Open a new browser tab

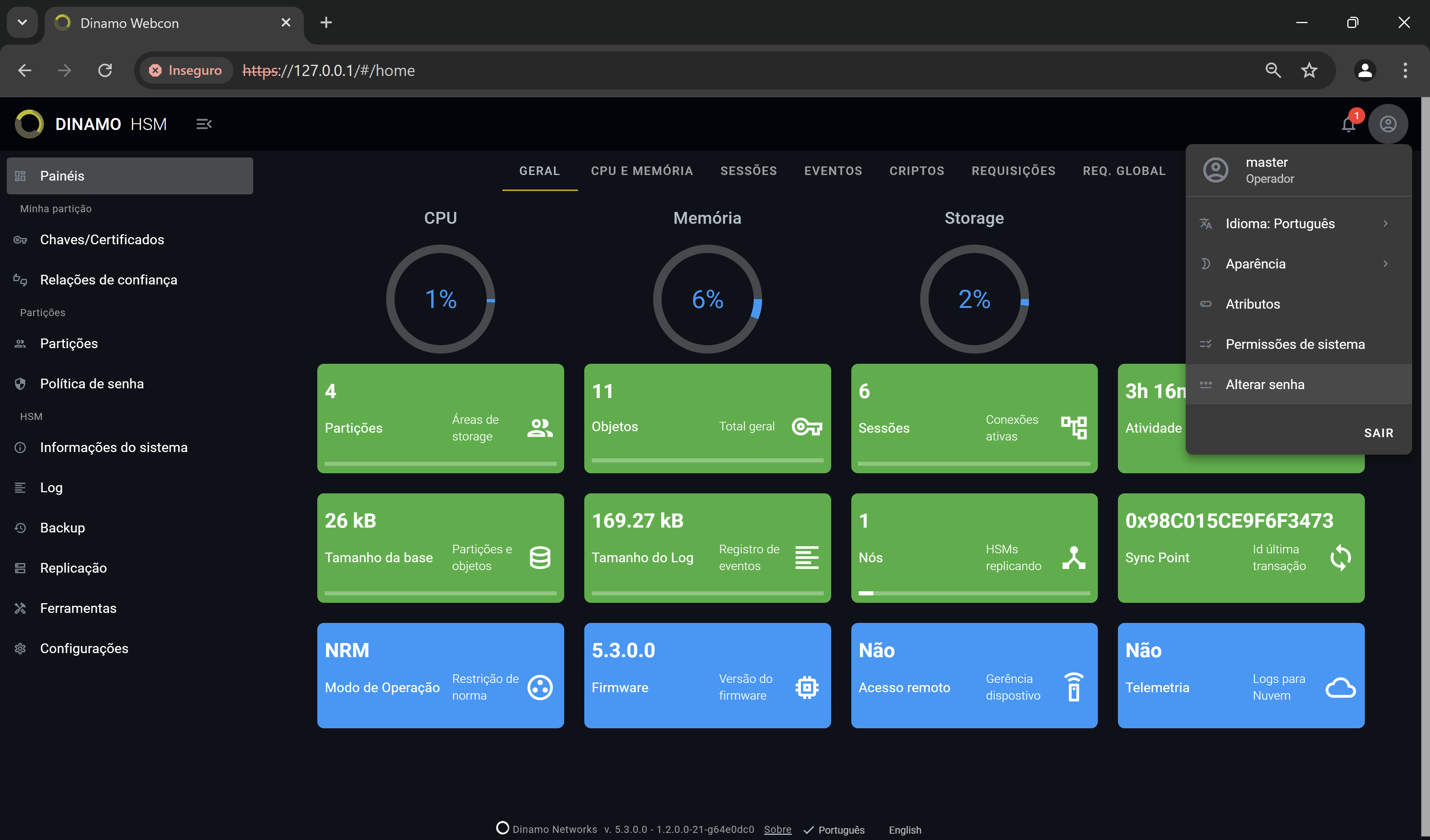(x=326, y=23)
